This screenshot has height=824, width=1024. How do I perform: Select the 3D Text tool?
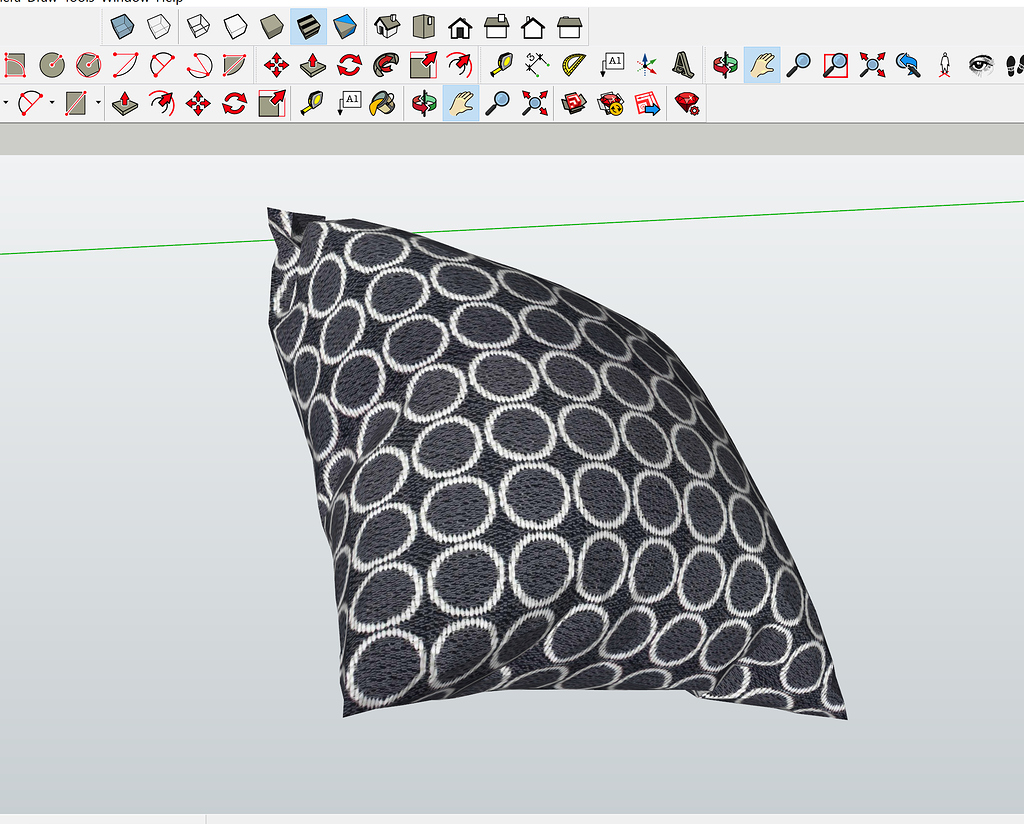[685, 63]
